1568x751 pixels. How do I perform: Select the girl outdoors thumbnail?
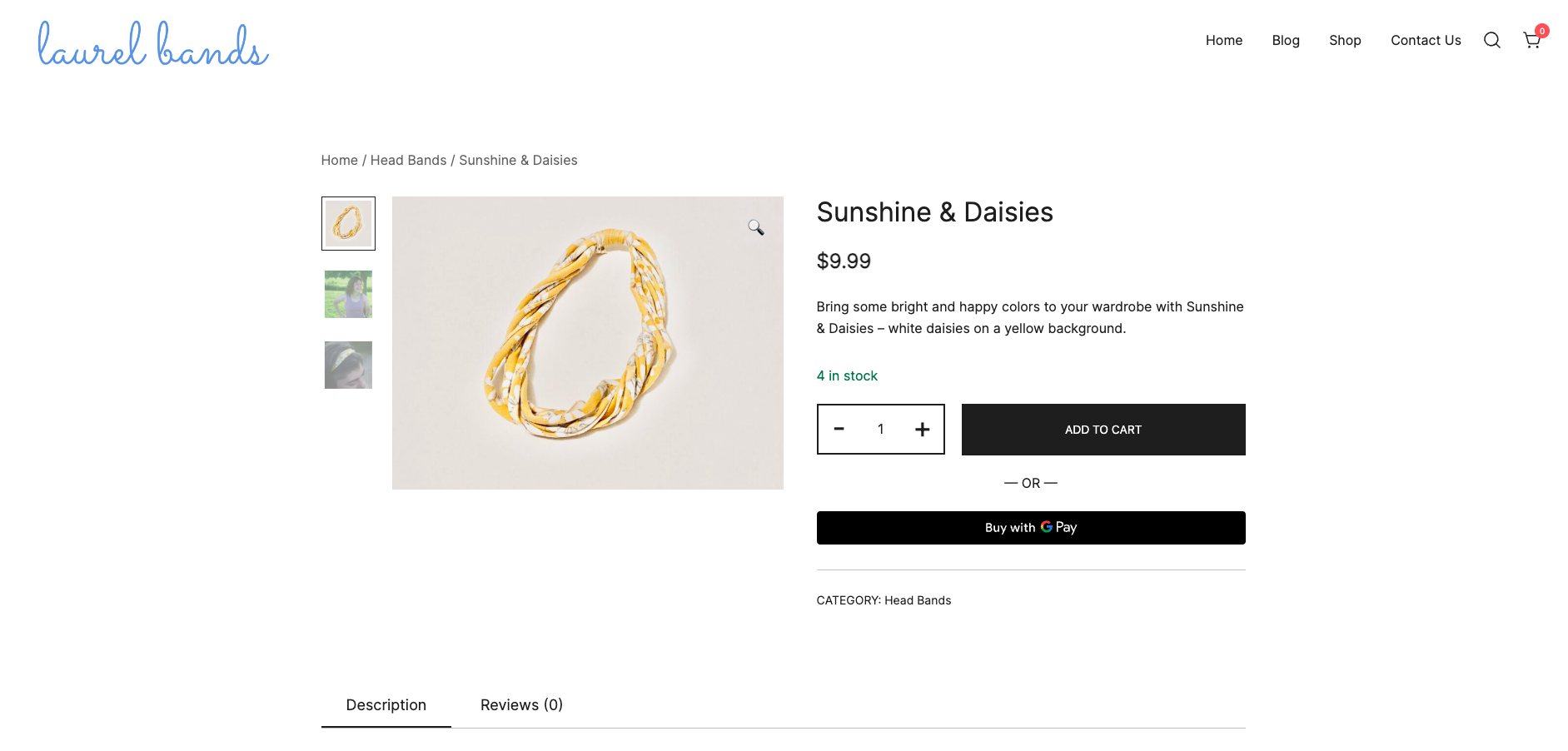coord(348,294)
